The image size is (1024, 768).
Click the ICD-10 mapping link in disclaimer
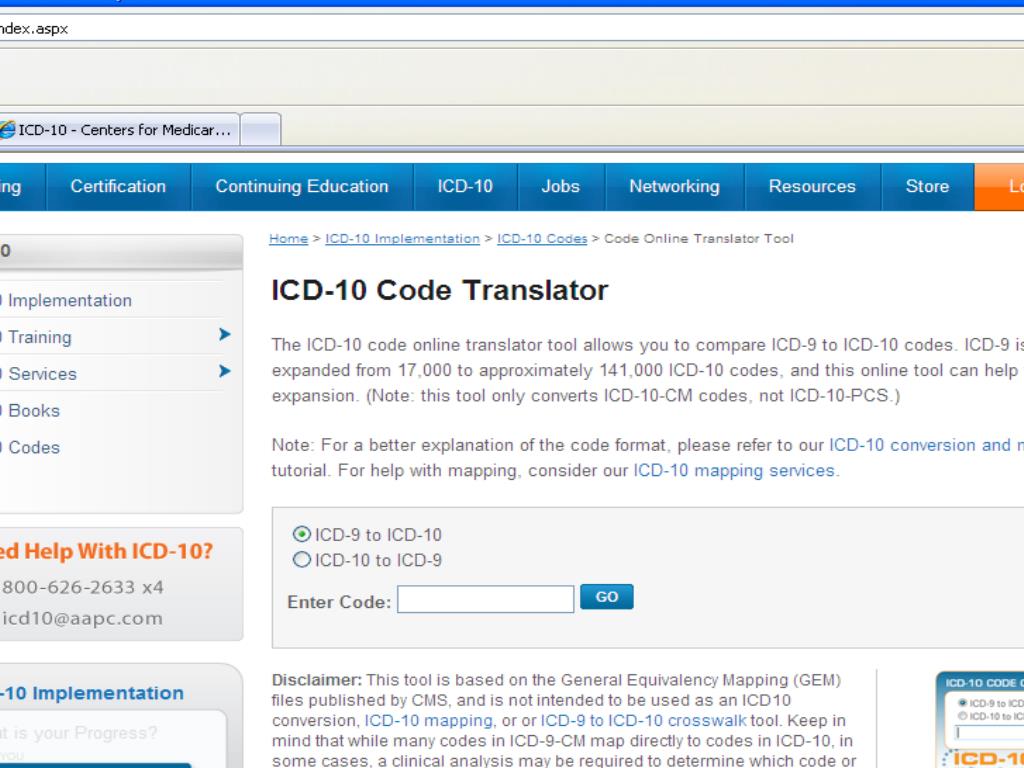428,721
